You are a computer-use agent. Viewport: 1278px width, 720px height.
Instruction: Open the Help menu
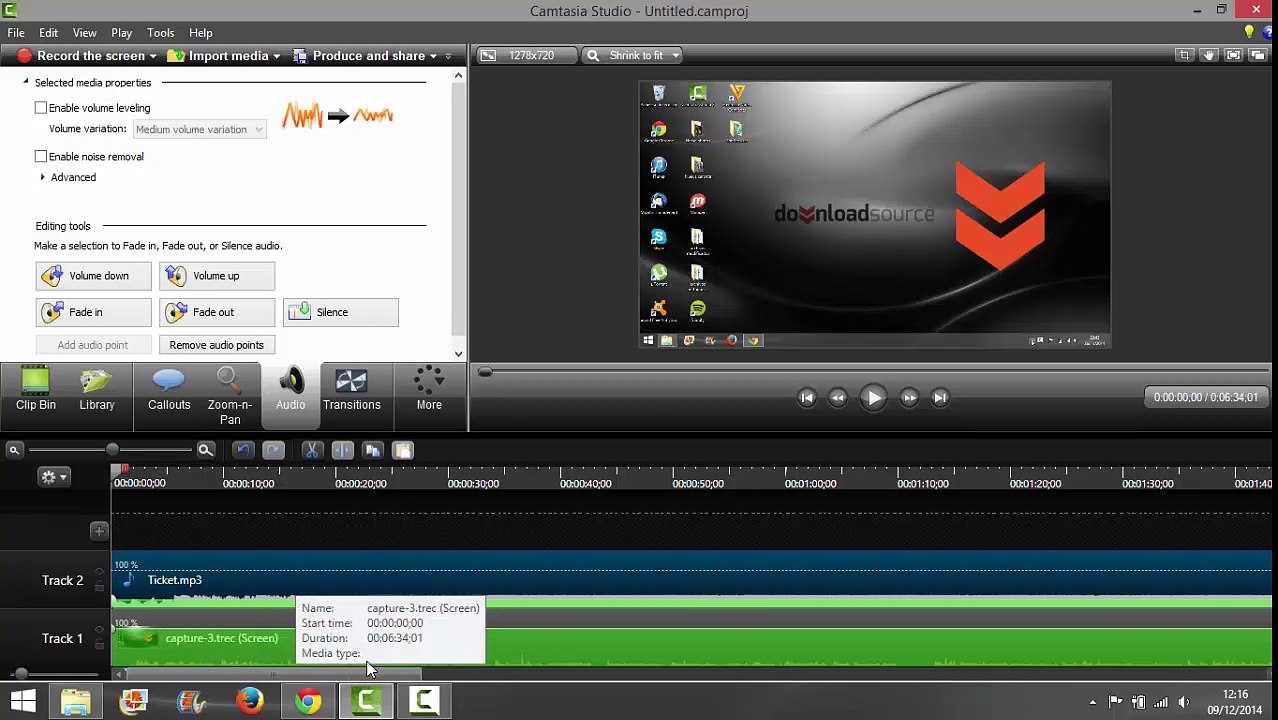coord(200,33)
